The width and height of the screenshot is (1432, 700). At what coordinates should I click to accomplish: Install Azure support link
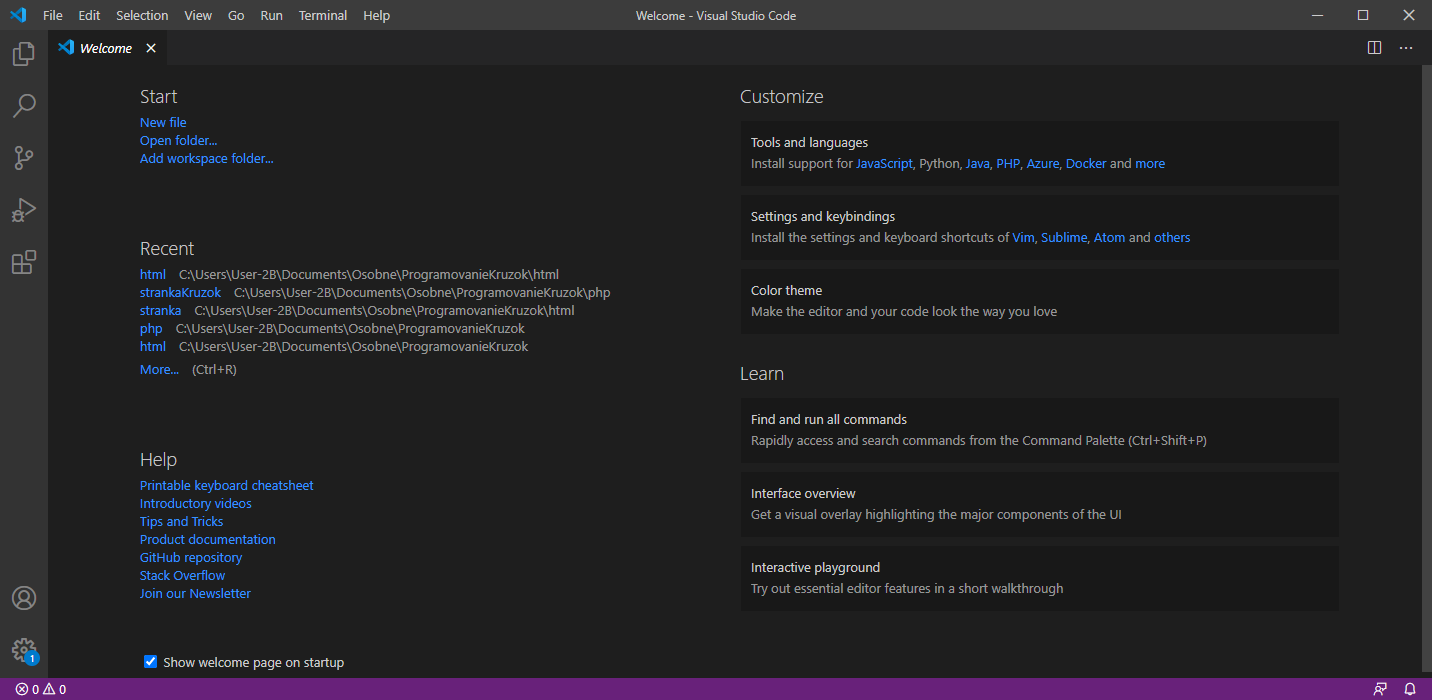click(x=1043, y=164)
